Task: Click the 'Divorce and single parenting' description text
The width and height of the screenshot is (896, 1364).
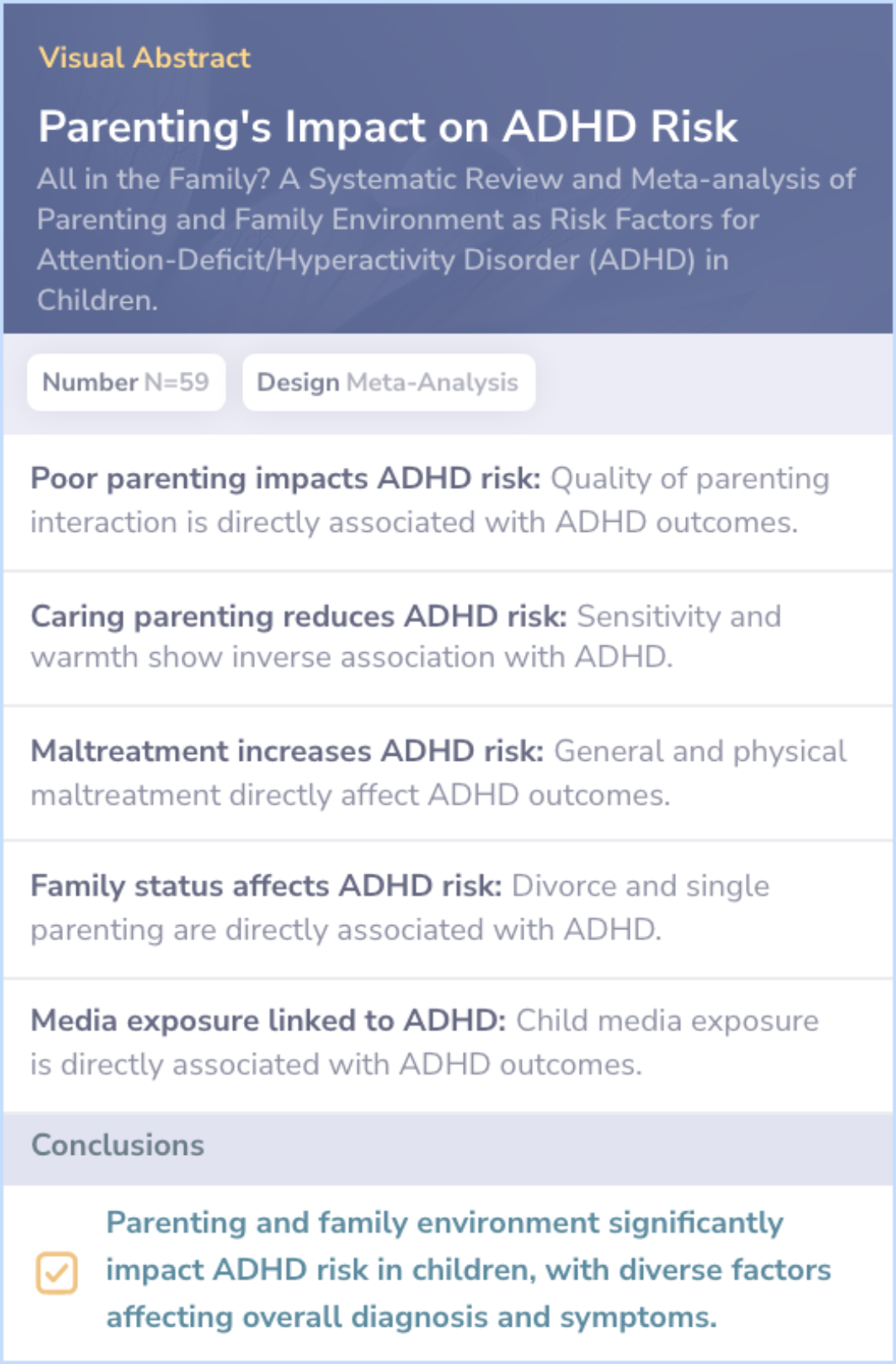Action: tap(346, 930)
